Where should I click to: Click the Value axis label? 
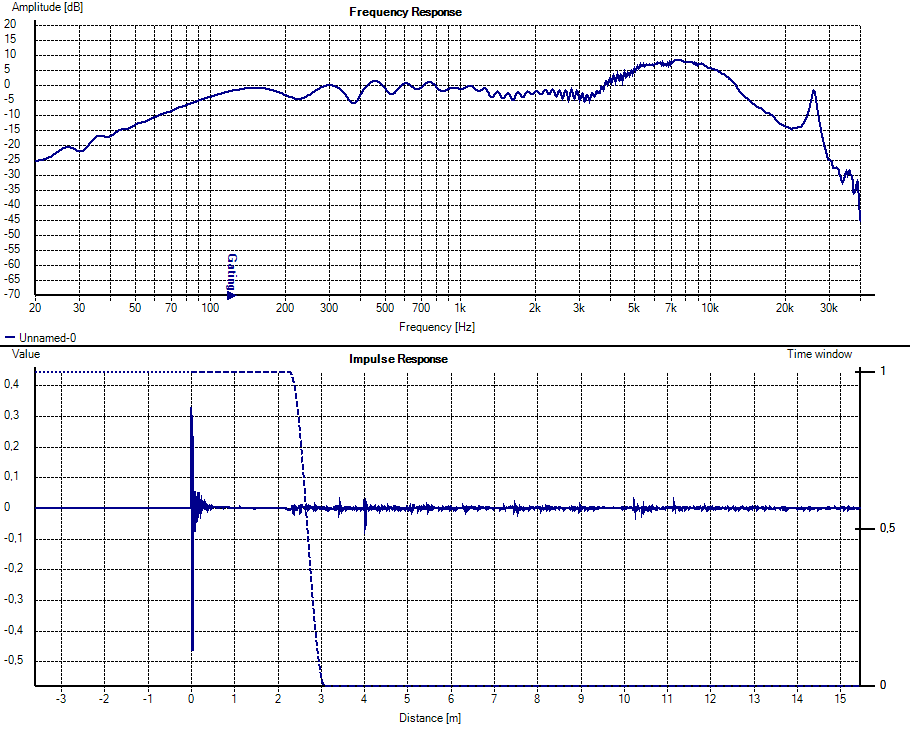click(x=25, y=354)
